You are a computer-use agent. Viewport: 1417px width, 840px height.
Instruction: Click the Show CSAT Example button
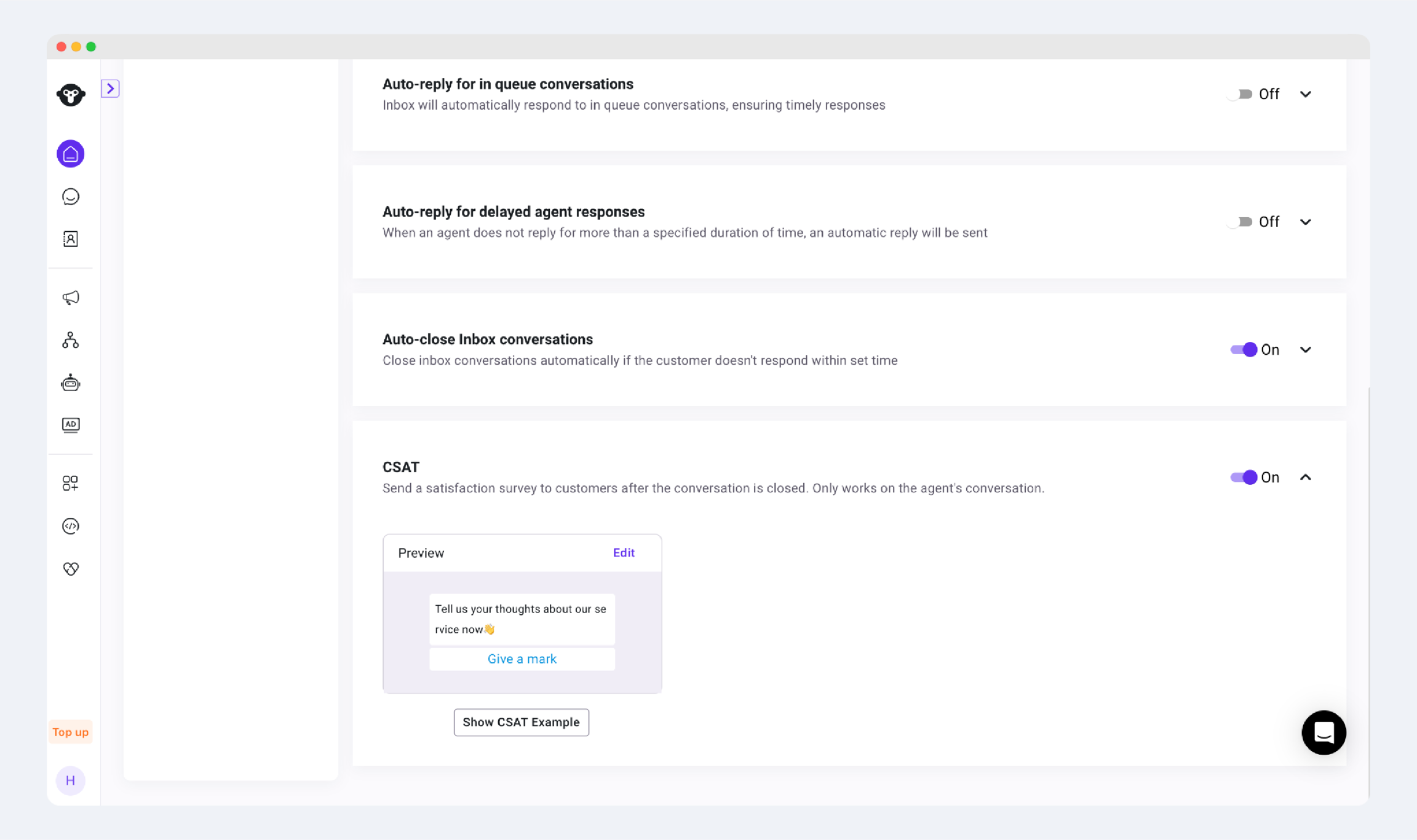tap(521, 722)
